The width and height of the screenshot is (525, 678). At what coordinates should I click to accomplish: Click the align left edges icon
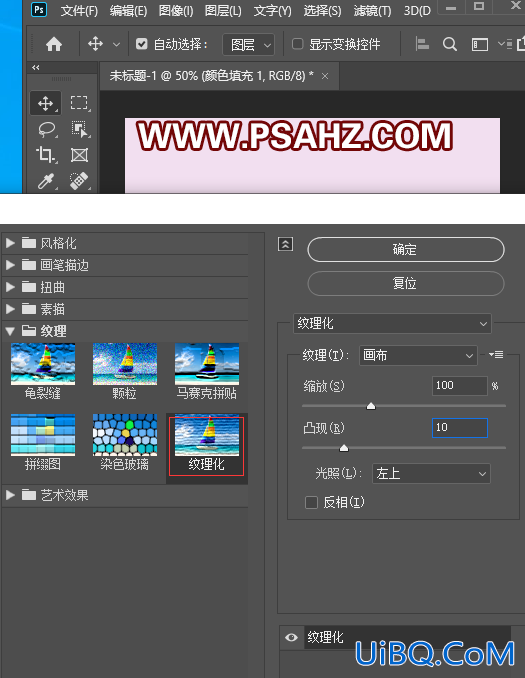coord(422,44)
